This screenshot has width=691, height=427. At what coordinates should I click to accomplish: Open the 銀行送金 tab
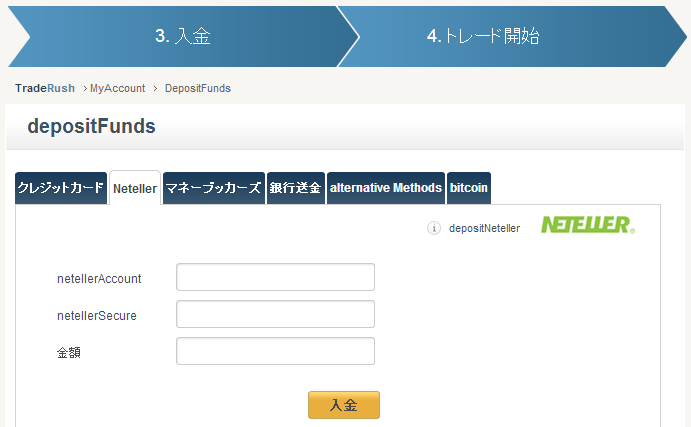tap(296, 188)
